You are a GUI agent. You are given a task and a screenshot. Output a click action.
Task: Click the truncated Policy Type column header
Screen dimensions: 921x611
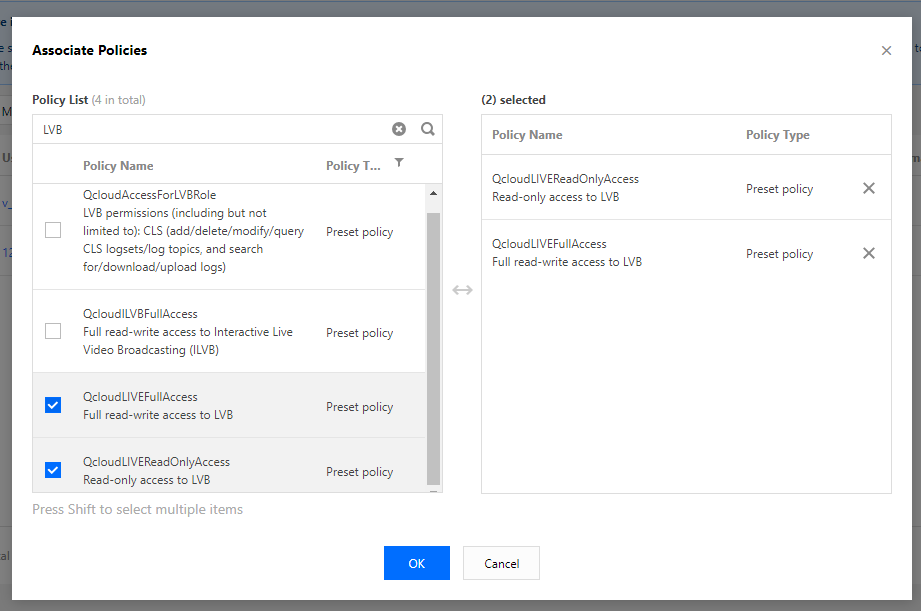(x=353, y=166)
